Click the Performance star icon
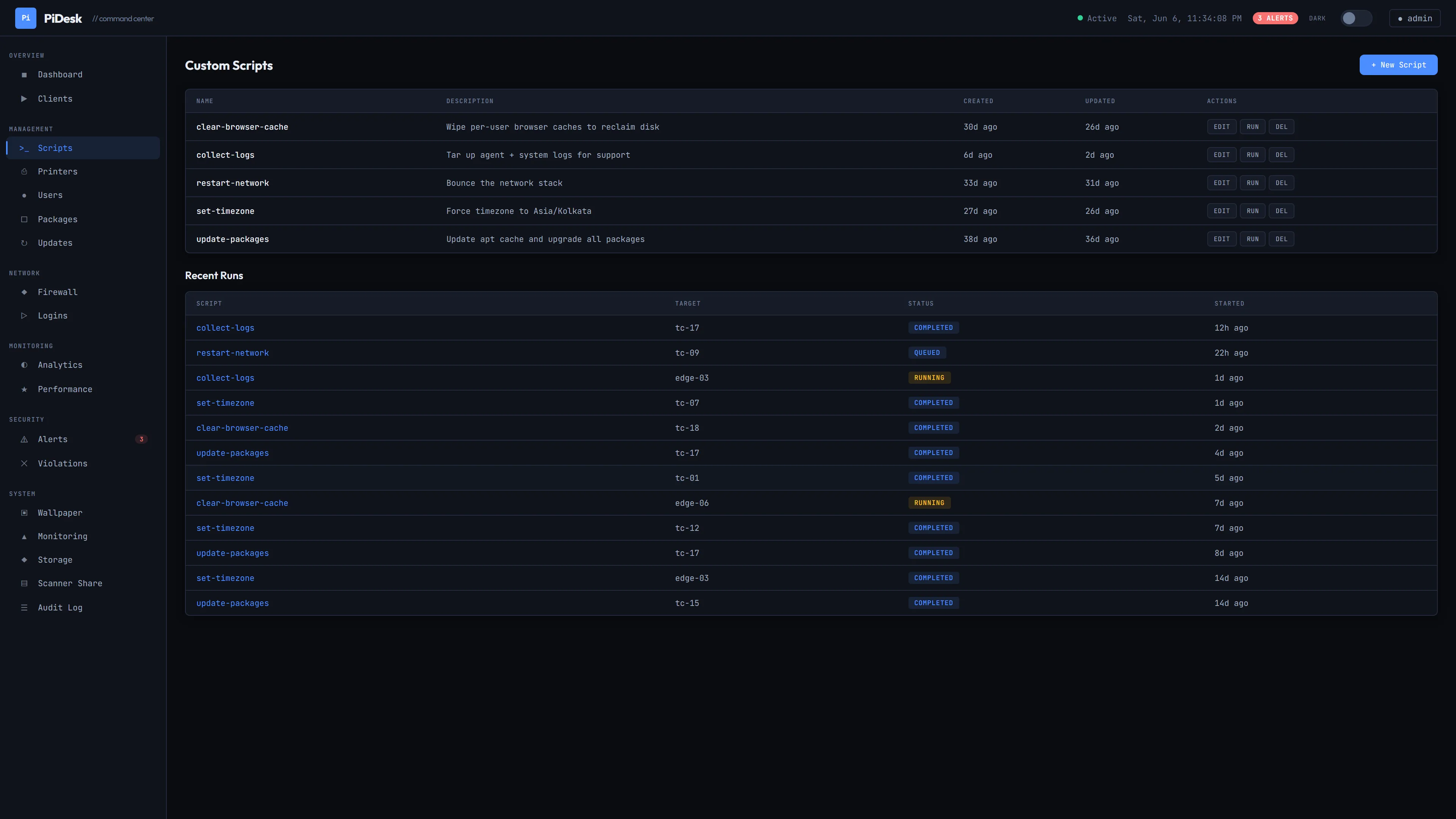 (x=24, y=389)
